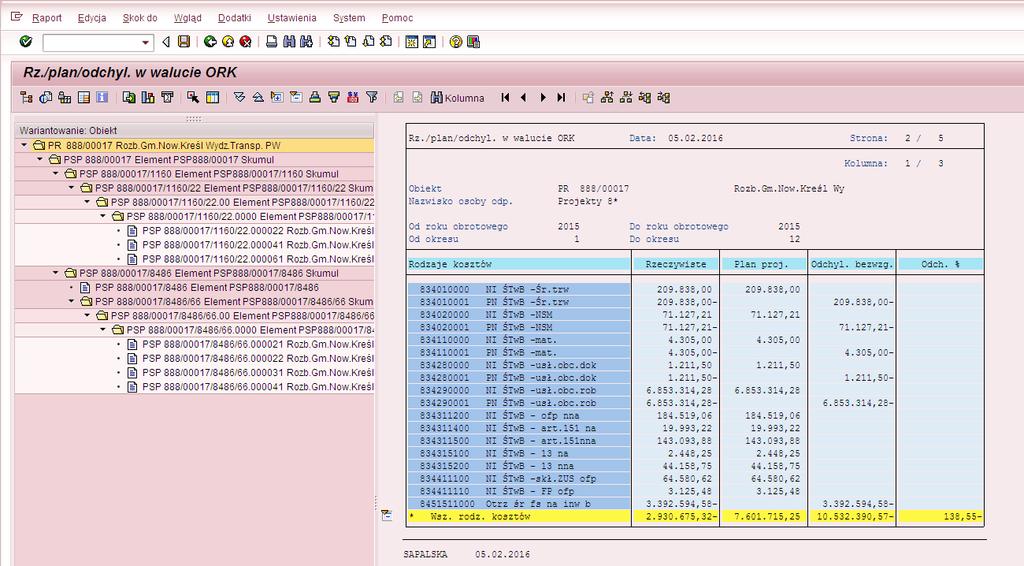Viewport: 1024px width, 566px height.
Task: Collapse PSP 888/00017/8486 Skumul node arrow
Action: point(56,273)
